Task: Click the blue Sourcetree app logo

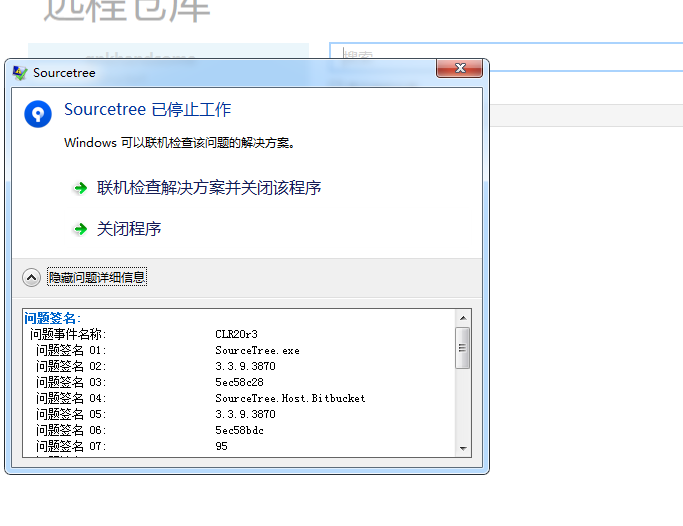Action: click(38, 114)
